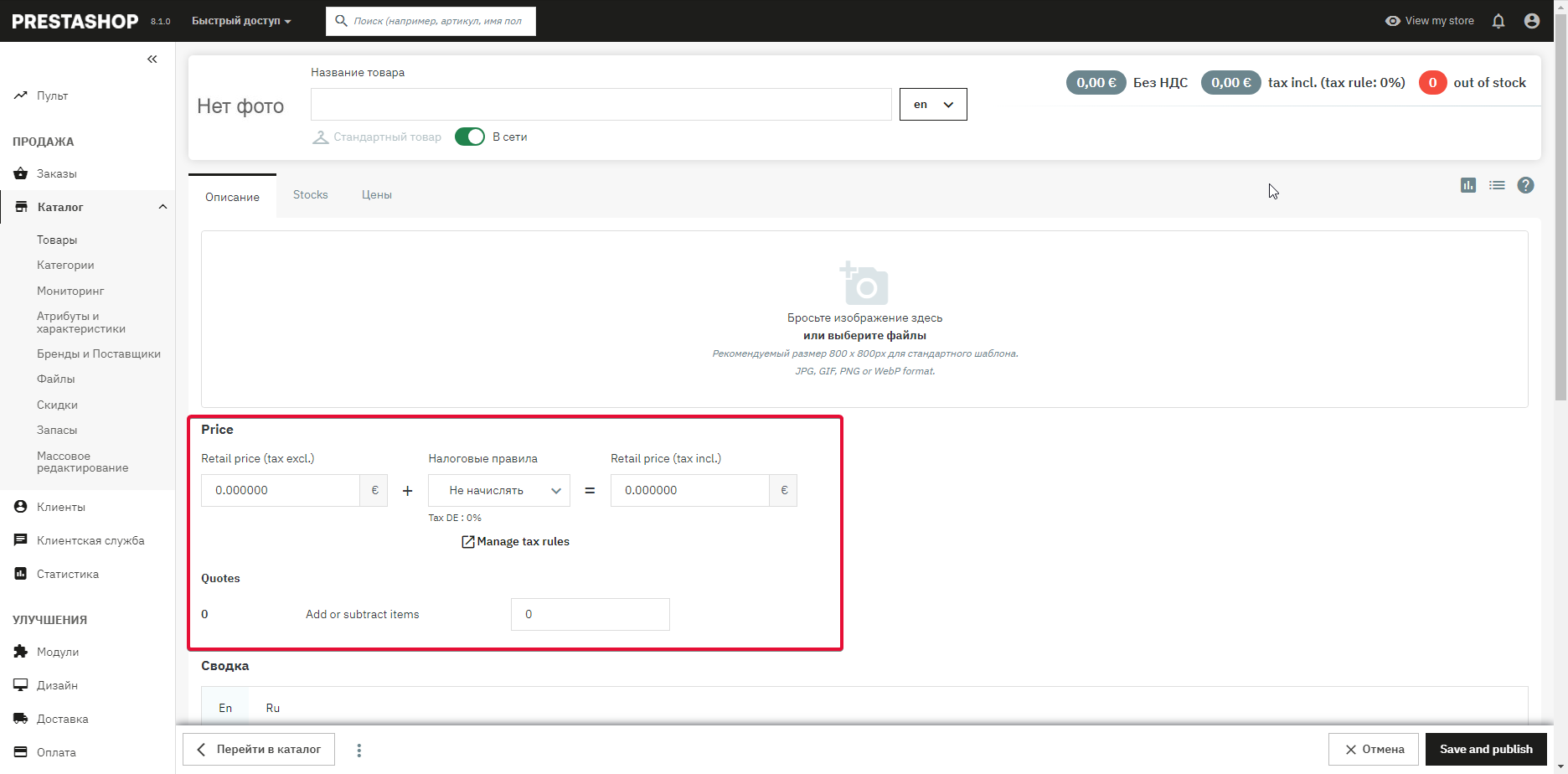Click the eye icon next to View my store
This screenshot has width=1568, height=774.
1393,21
